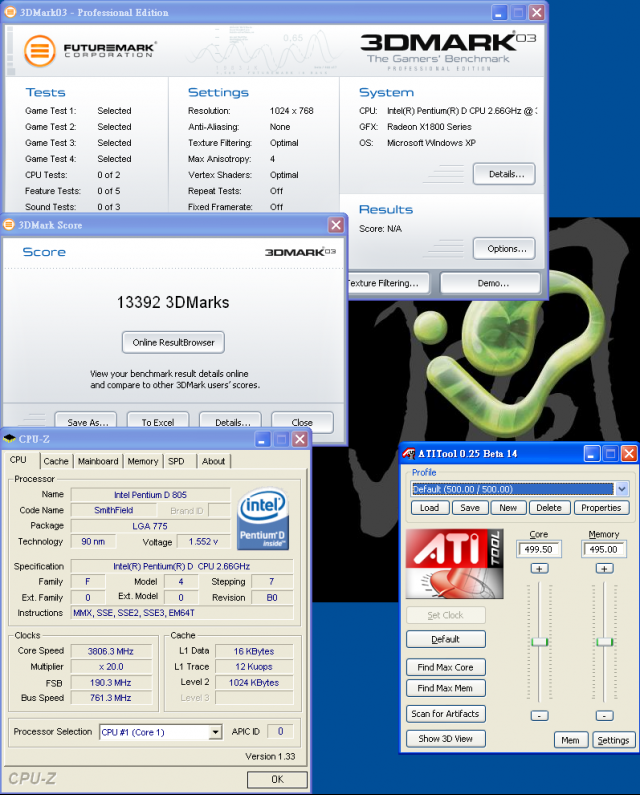640x795 pixels.
Task: Click the Level 2 cache value 1024 KBytes
Action: tap(254, 682)
